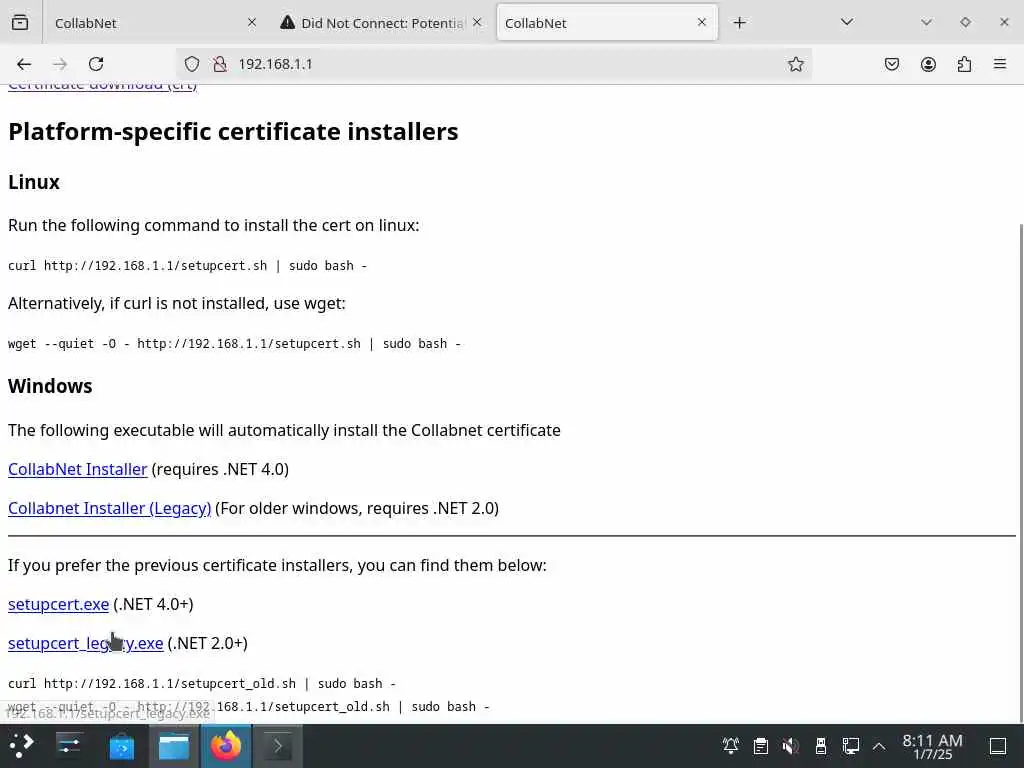1024x768 pixels.
Task: Open the Discover software store taskbar icon
Action: tap(121, 746)
